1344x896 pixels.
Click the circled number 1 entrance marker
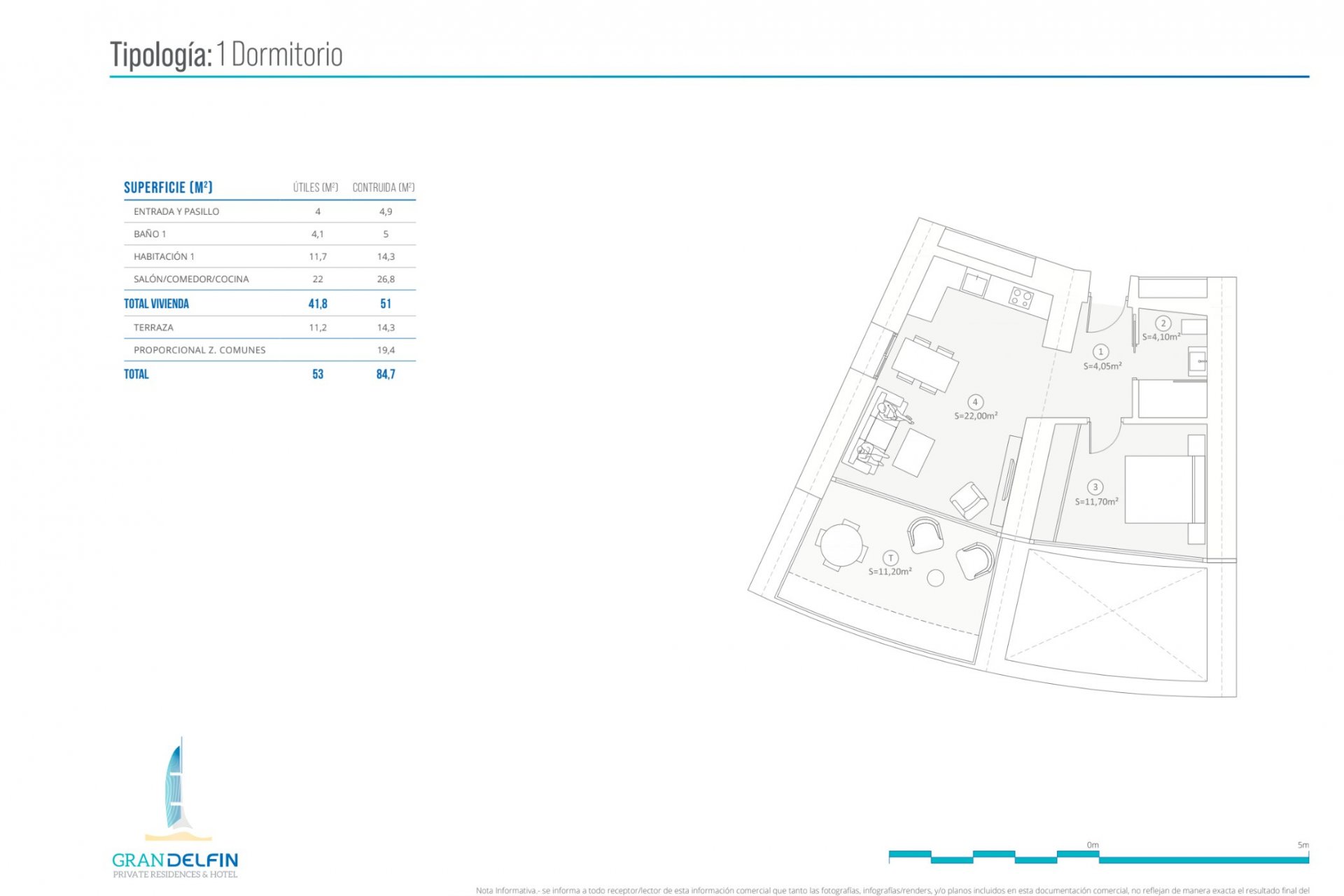[x=1100, y=352]
